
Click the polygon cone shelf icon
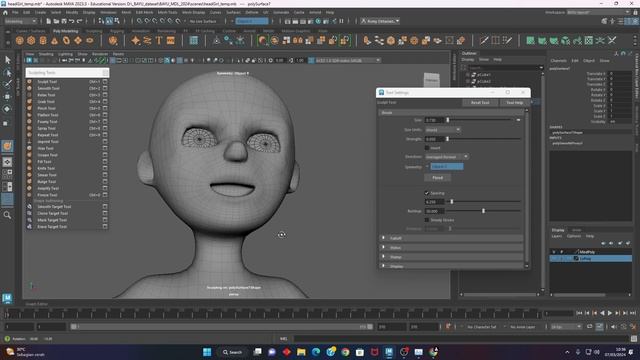pos(54,40)
